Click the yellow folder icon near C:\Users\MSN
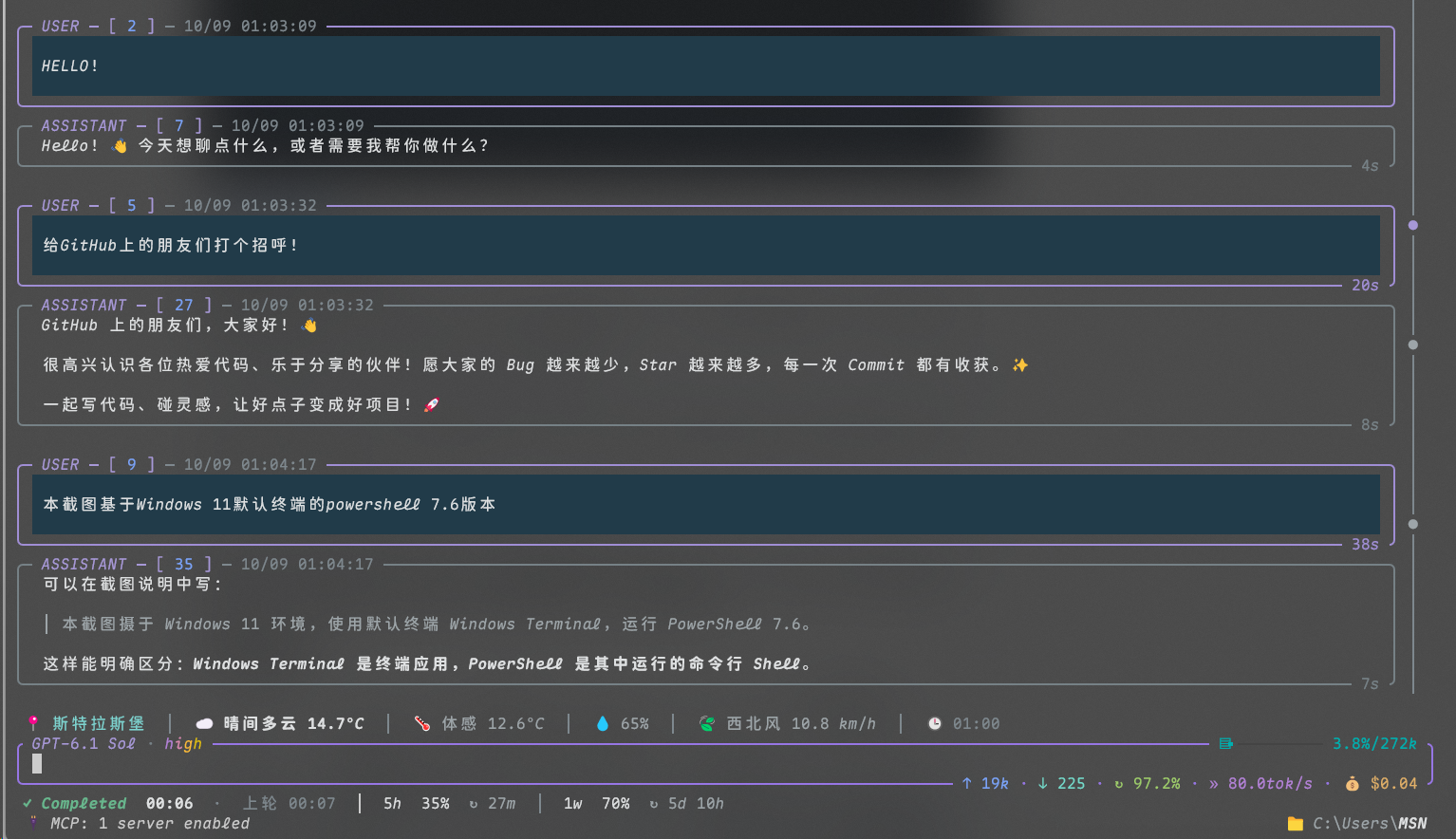The width and height of the screenshot is (1456, 839). pyautogui.click(x=1296, y=823)
